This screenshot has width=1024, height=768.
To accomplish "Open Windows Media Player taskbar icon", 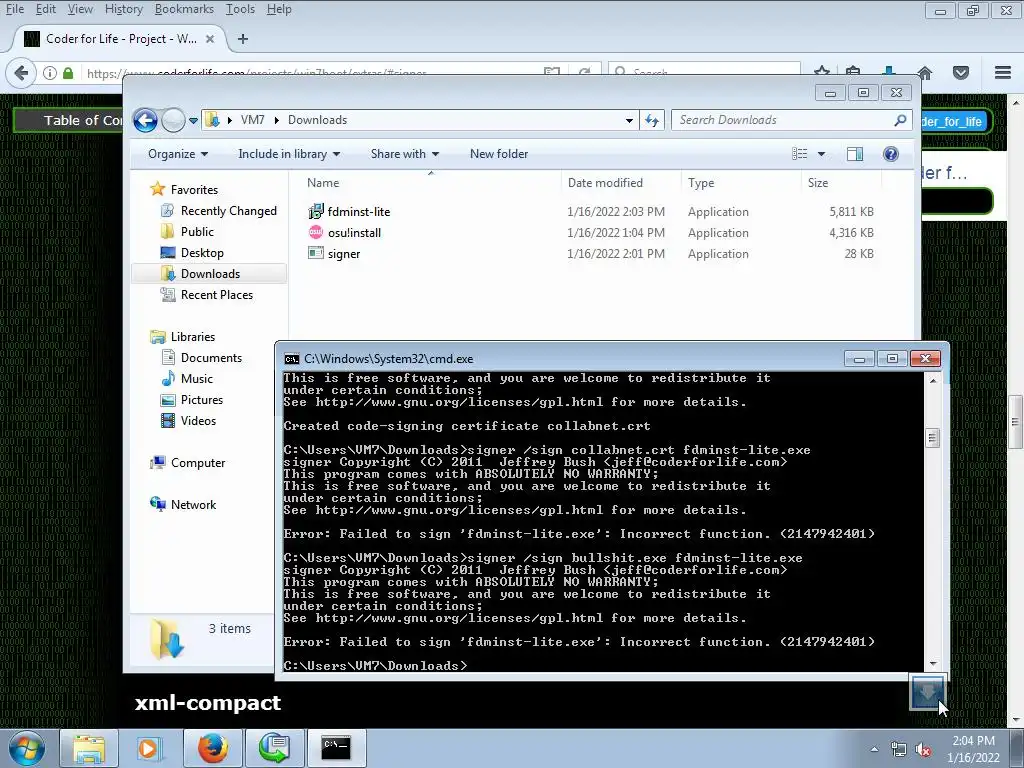I will (x=148, y=748).
